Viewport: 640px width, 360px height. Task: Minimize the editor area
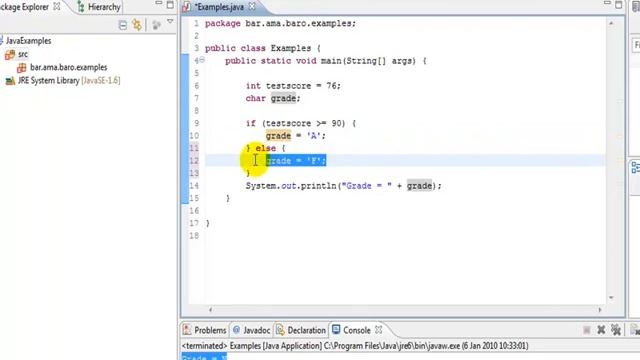[x=607, y=3]
